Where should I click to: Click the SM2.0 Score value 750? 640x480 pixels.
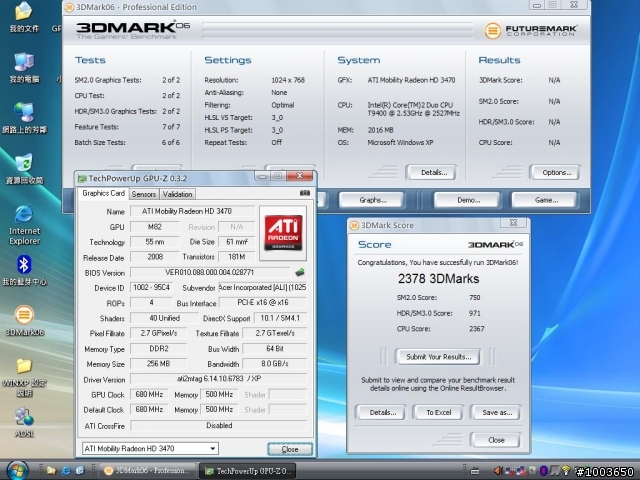pyautogui.click(x=474, y=298)
